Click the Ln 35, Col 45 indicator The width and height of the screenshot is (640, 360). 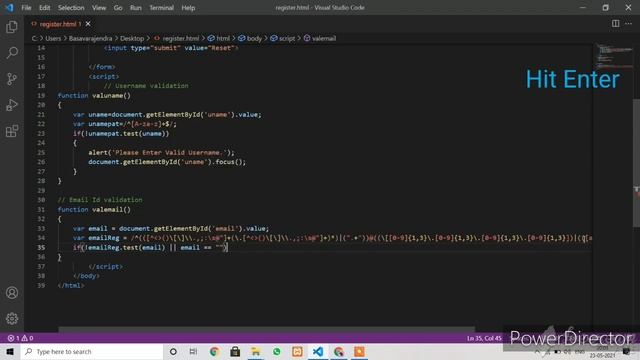(484, 338)
